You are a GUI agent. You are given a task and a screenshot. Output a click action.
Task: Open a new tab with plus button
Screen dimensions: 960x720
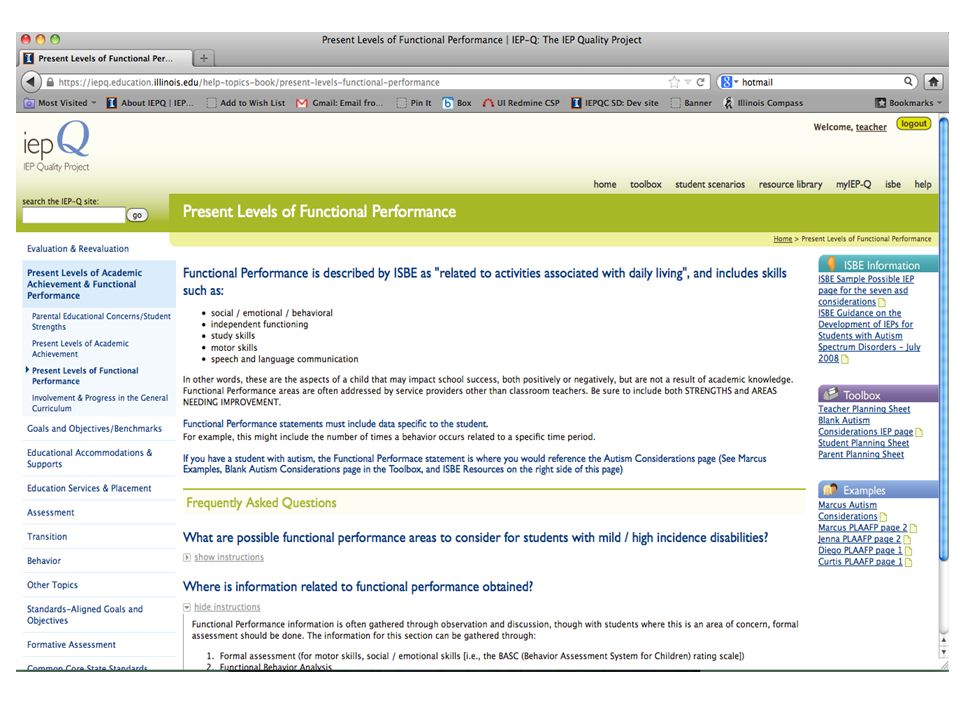click(x=204, y=58)
